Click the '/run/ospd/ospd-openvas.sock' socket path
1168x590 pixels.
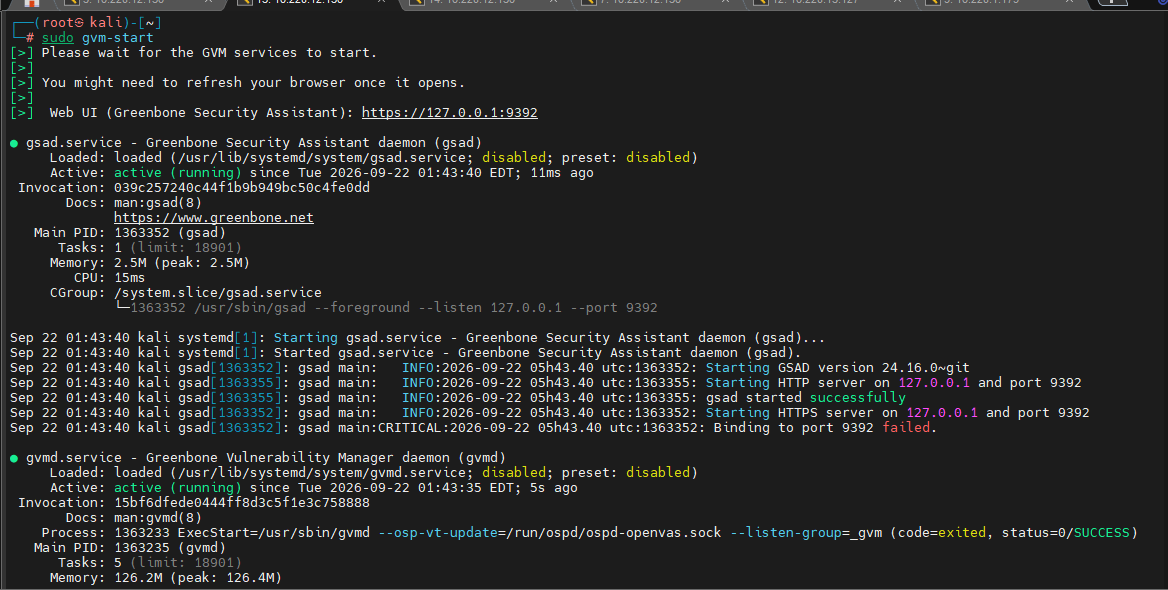[614, 533]
